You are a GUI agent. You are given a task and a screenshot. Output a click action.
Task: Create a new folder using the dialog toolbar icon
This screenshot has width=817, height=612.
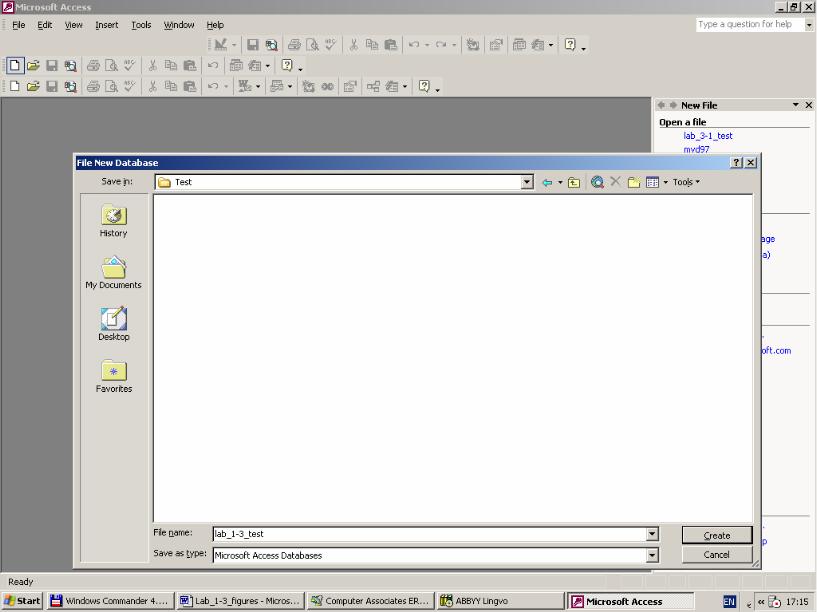pyautogui.click(x=634, y=182)
